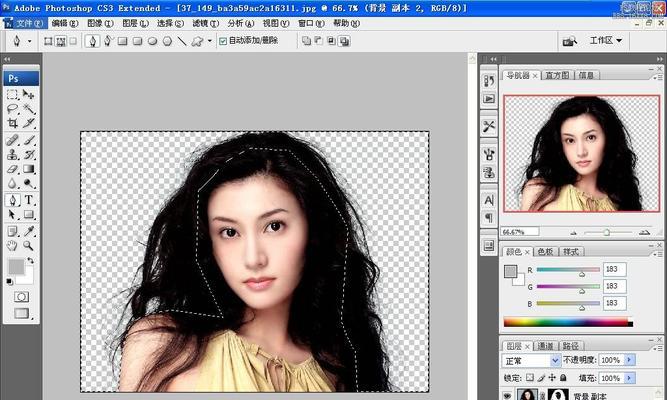Screen dimensions: 667x400
Task: Open the 工作区 workspace dropdown
Action: pyautogui.click(x=606, y=40)
